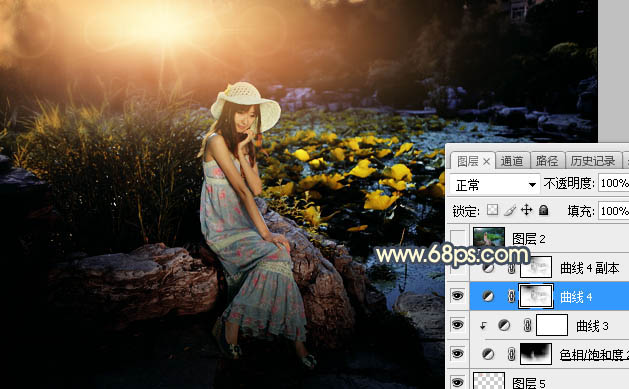
Task: Switch to the 通道 tab
Action: click(512, 161)
